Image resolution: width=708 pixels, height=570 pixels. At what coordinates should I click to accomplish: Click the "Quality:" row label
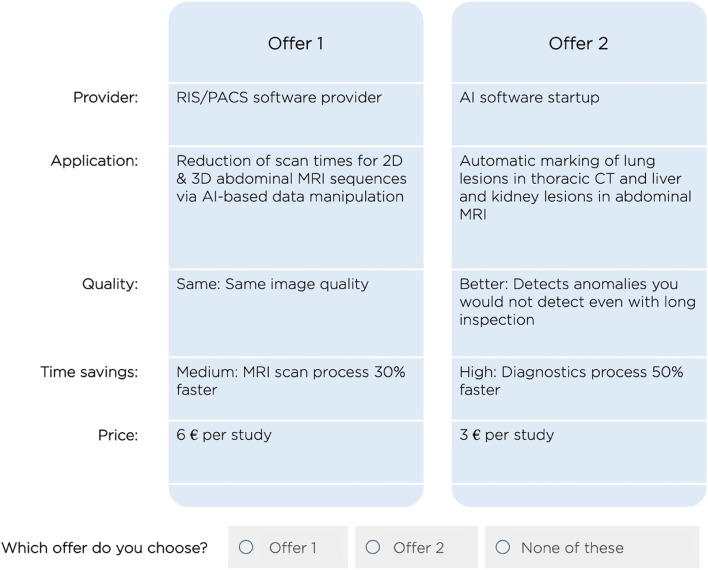point(110,284)
